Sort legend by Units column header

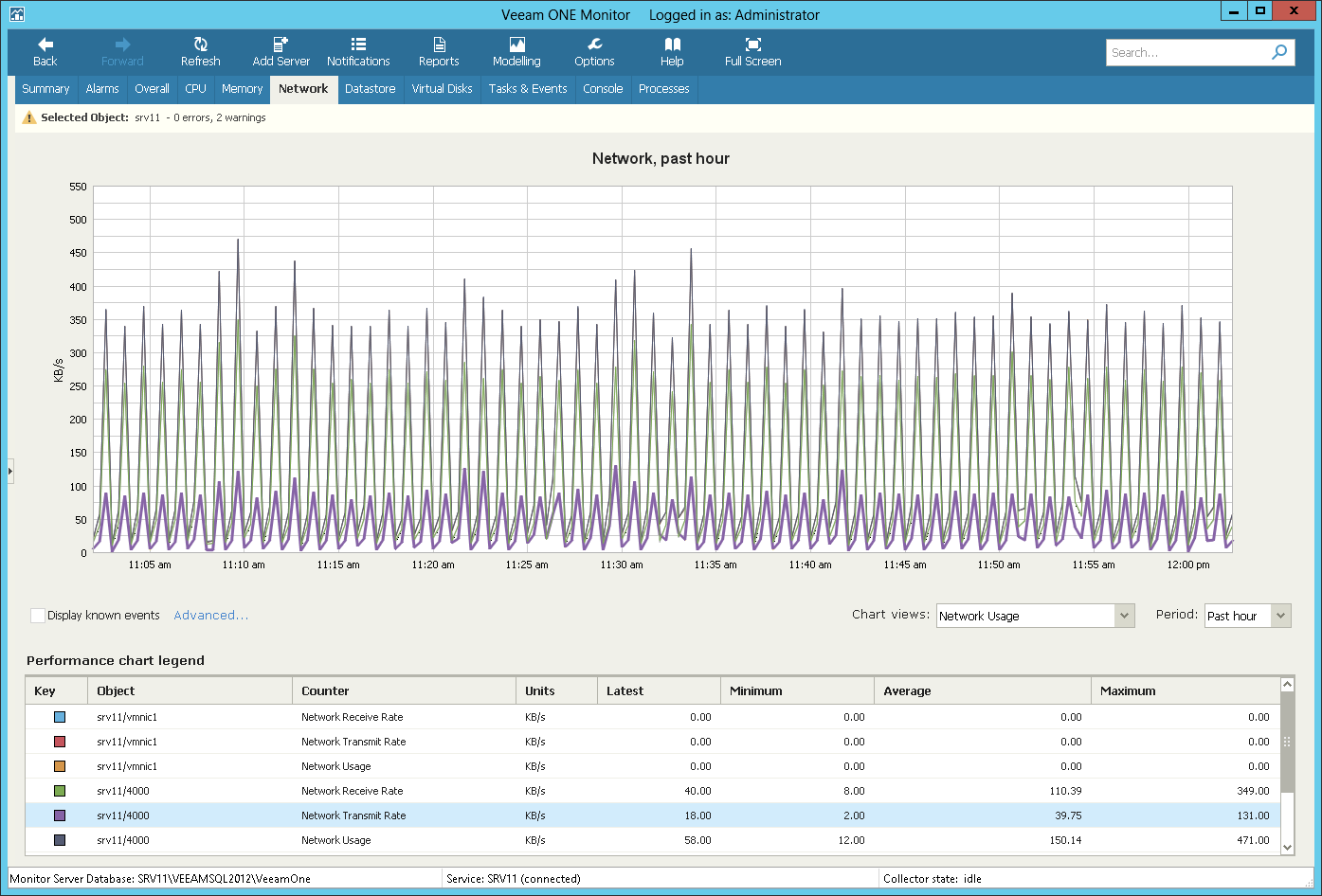(557, 691)
